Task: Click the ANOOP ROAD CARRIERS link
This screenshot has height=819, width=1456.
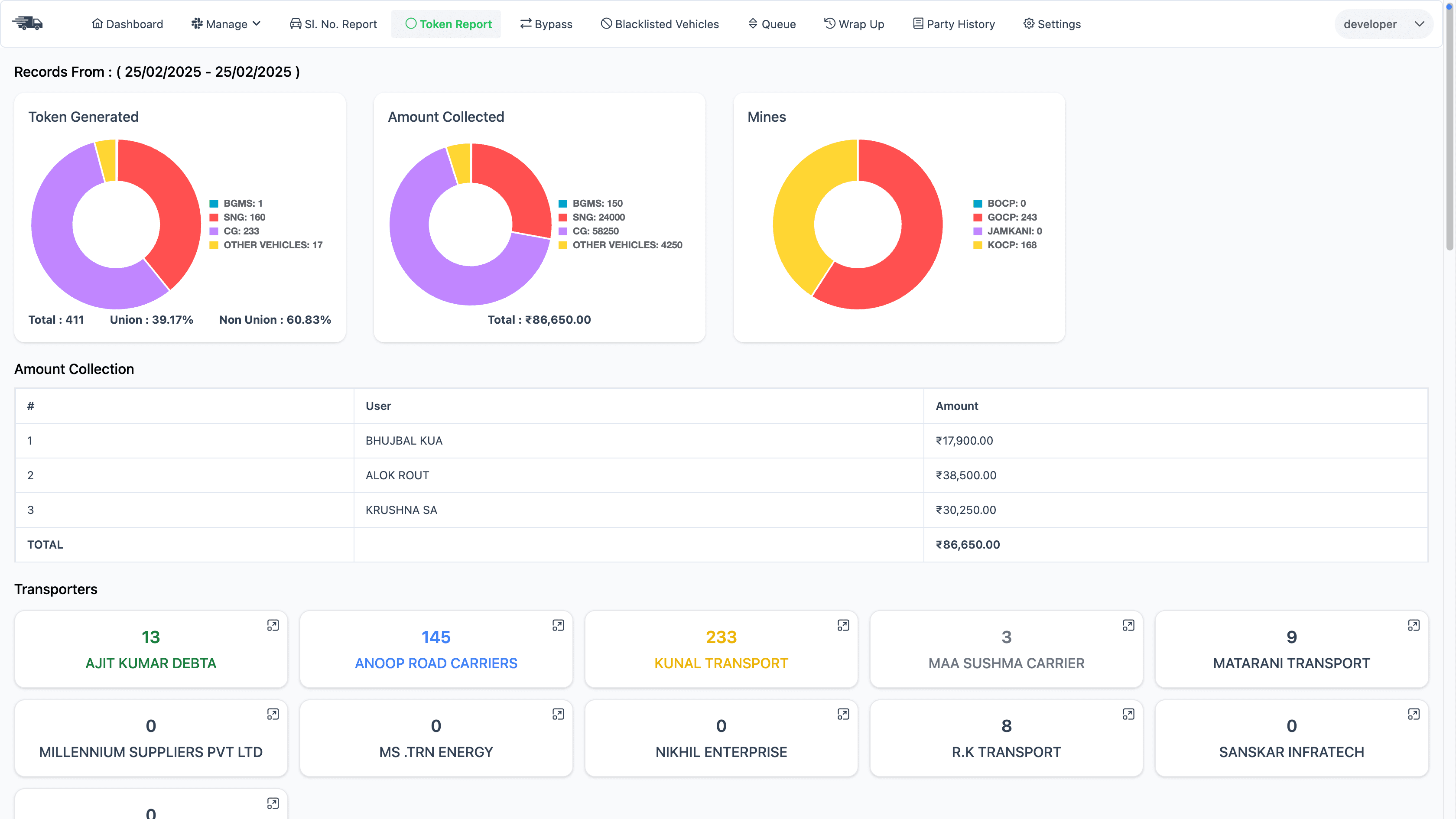Action: (x=436, y=663)
